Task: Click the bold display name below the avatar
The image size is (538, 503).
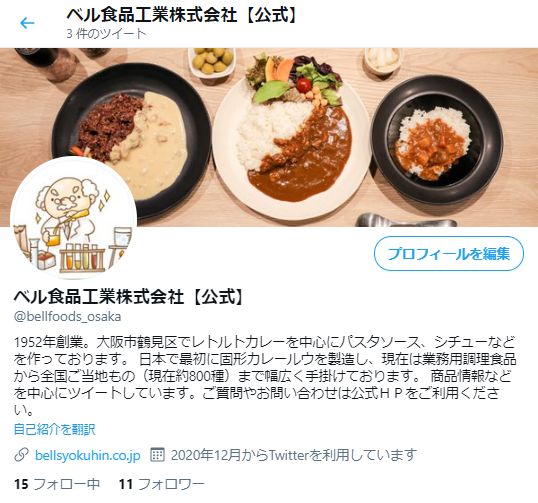Action: click(x=129, y=297)
